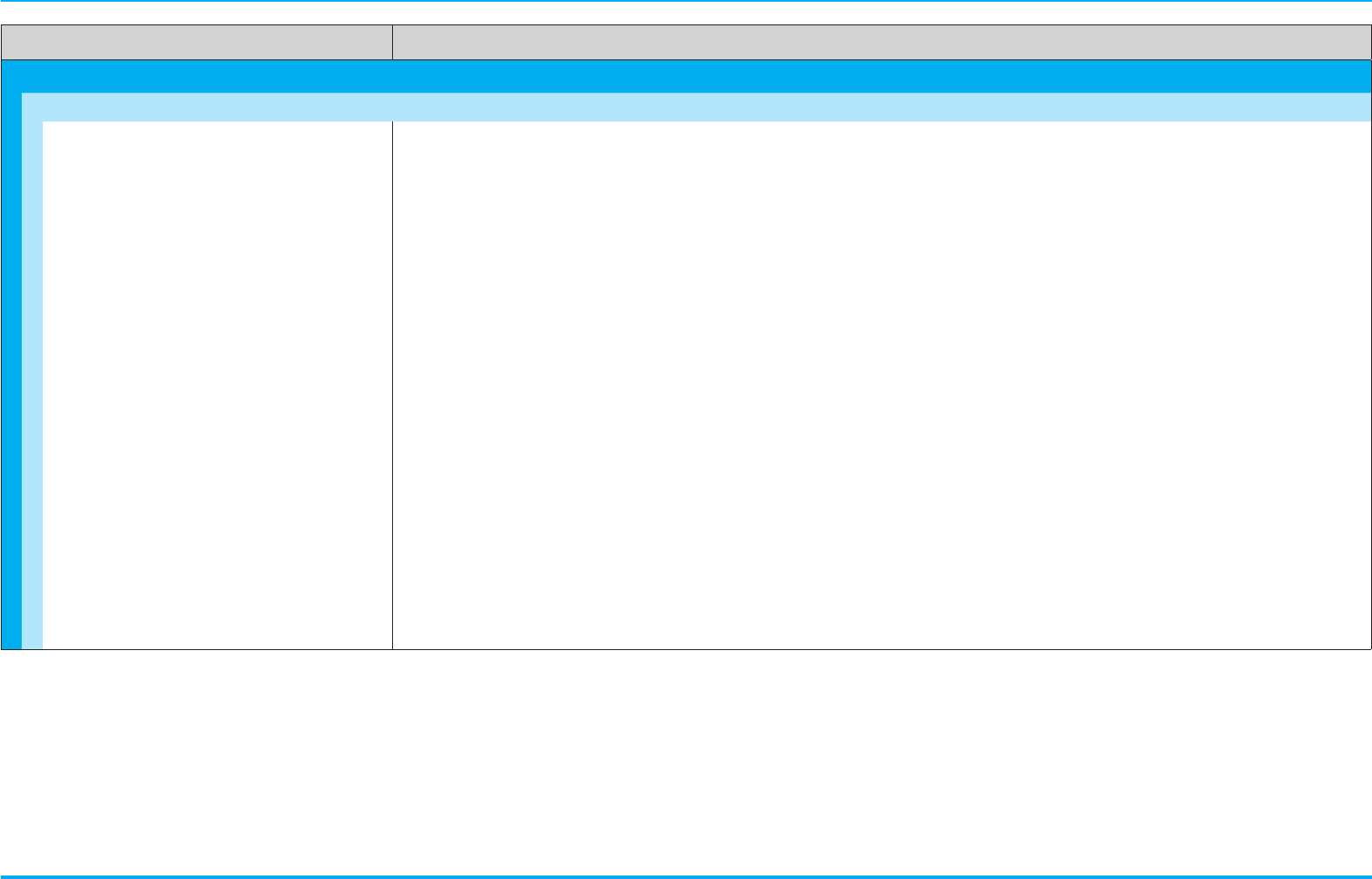Click the wide right gray header cell
Viewport: 1372px width, 879px height.
click(881, 42)
